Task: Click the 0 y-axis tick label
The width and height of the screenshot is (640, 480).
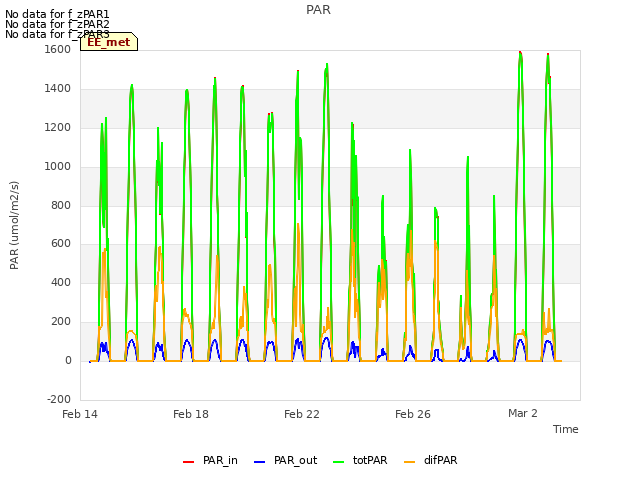Action: click(x=69, y=361)
